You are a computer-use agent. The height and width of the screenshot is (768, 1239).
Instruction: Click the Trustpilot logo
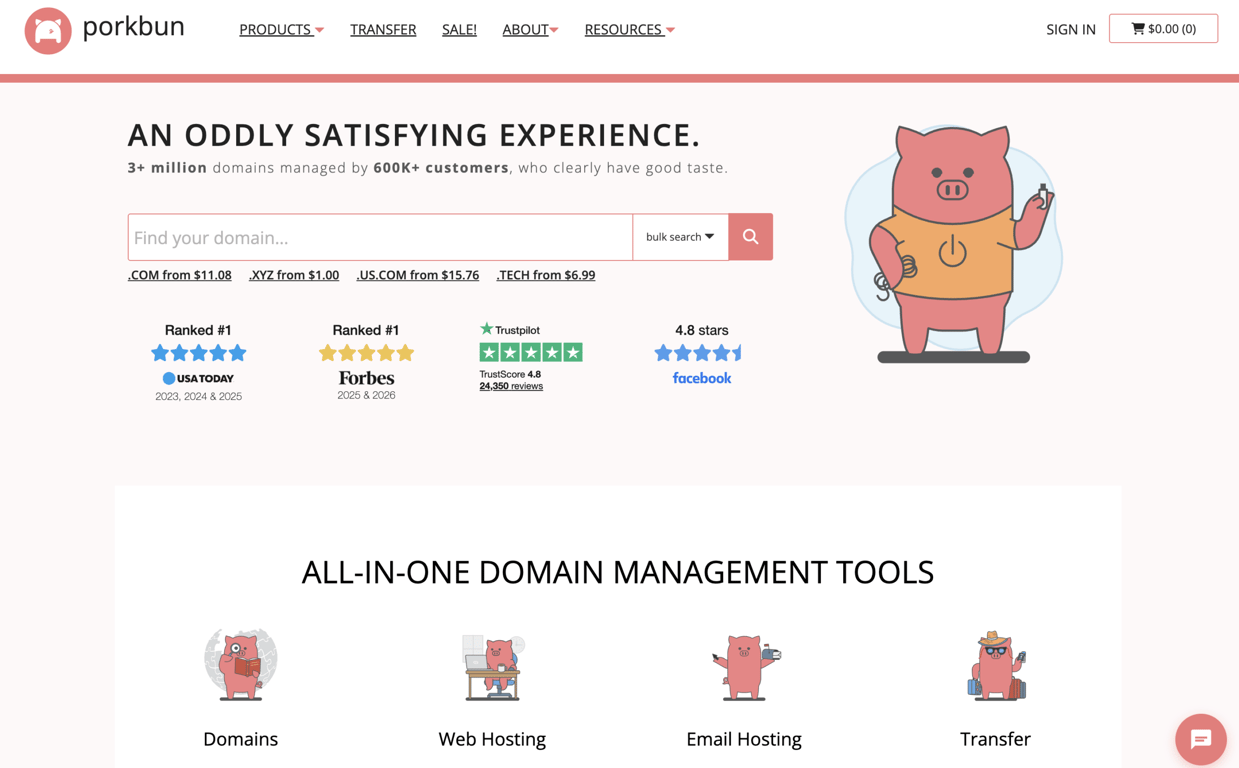pos(510,329)
